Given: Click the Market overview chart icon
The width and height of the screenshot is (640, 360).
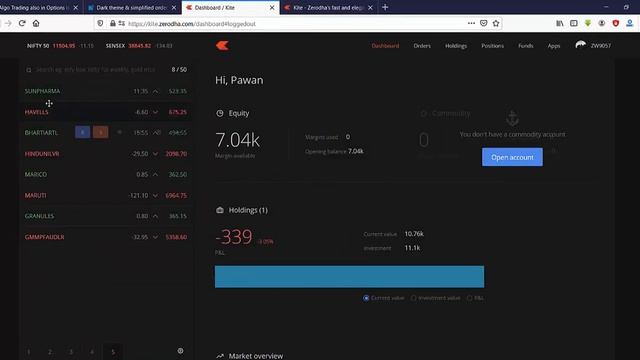Looking at the screenshot, I should tap(220, 356).
